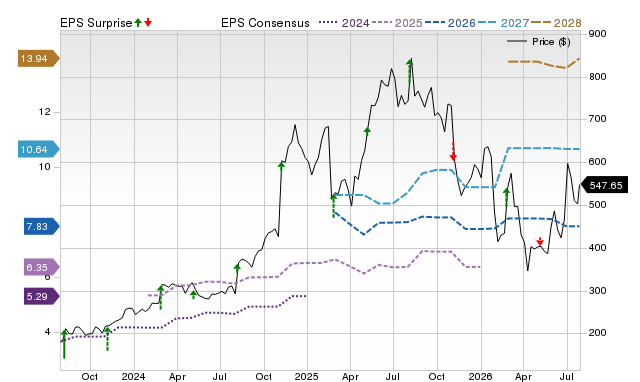The height and width of the screenshot is (382, 640).
Task: Select the 2027 EPS consensus legend entry
Action: [x=503, y=23]
